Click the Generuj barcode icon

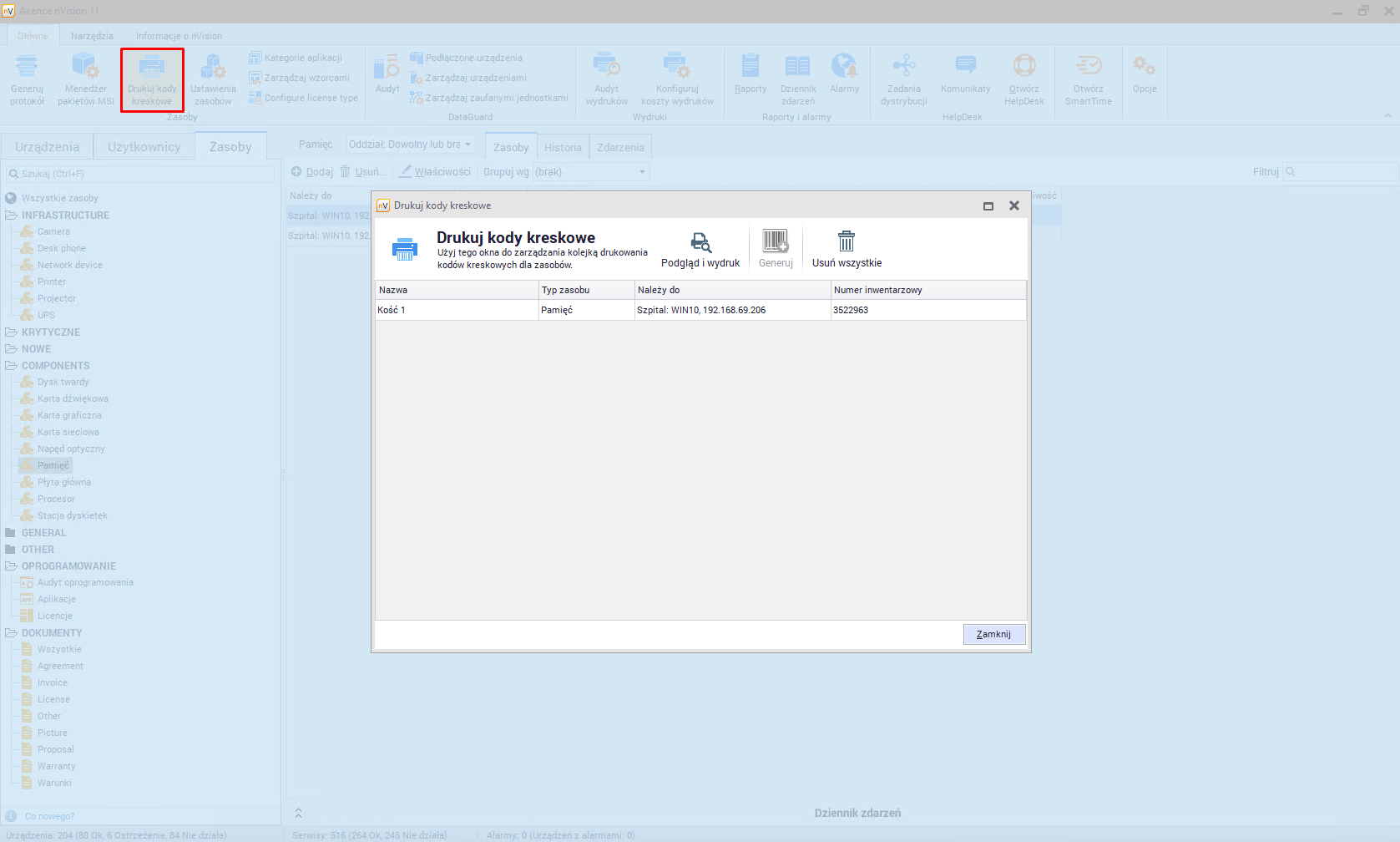(x=775, y=241)
